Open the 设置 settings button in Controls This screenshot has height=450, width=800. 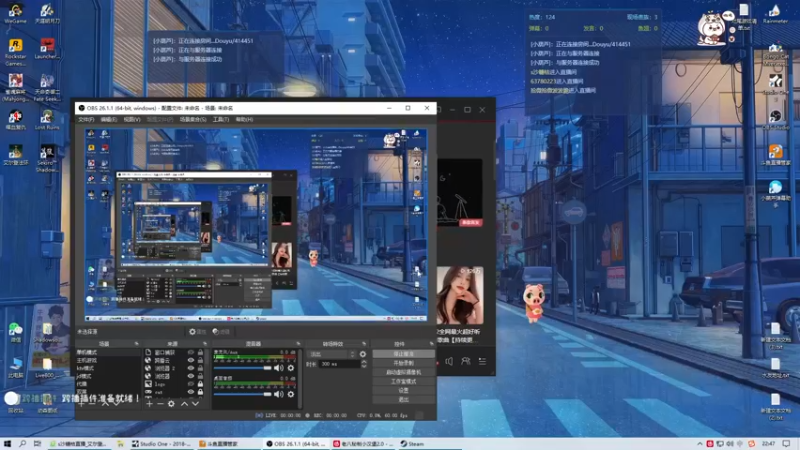point(404,390)
